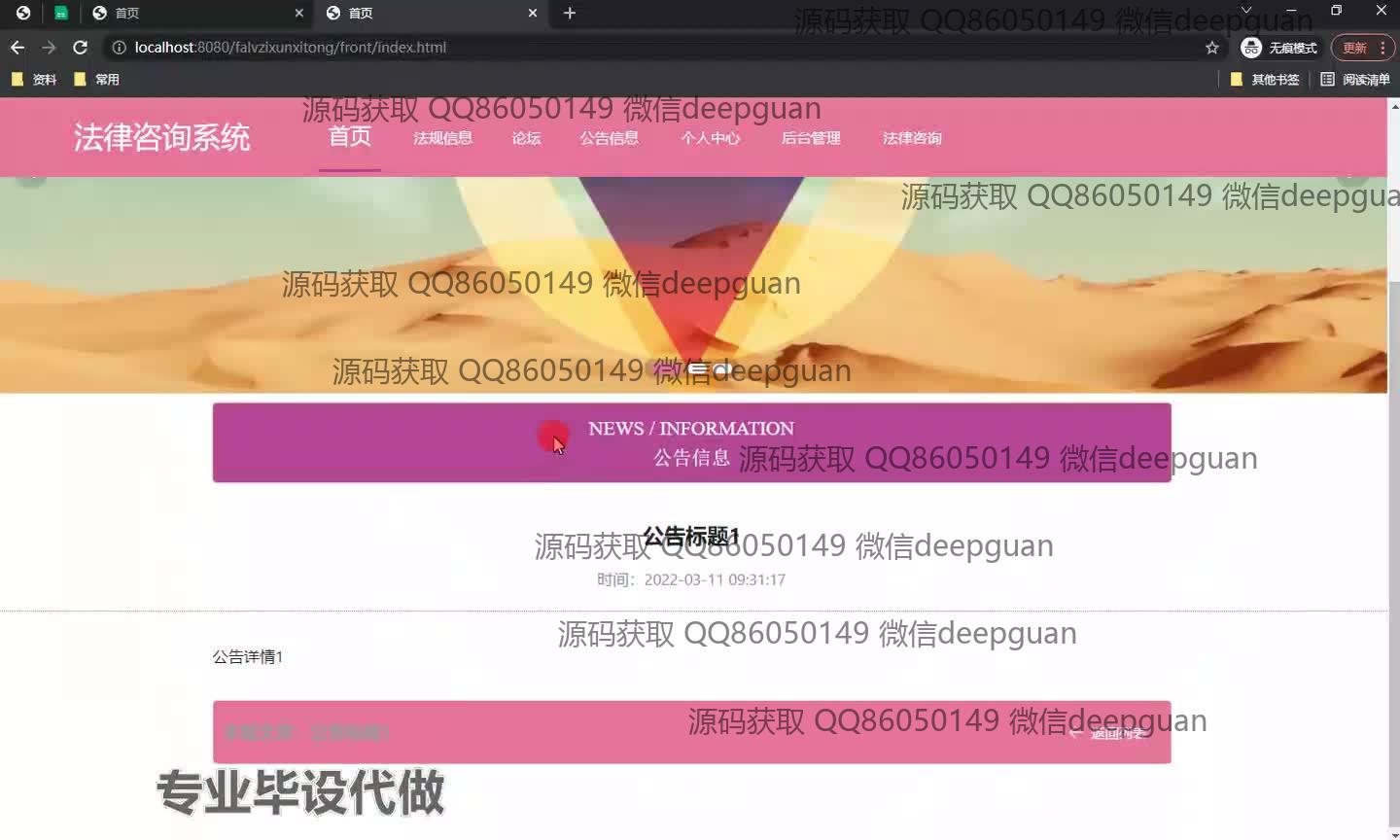This screenshot has width=1400, height=840.
Task: Open the 其他书签 bookmarks folder
Action: coord(1265,80)
